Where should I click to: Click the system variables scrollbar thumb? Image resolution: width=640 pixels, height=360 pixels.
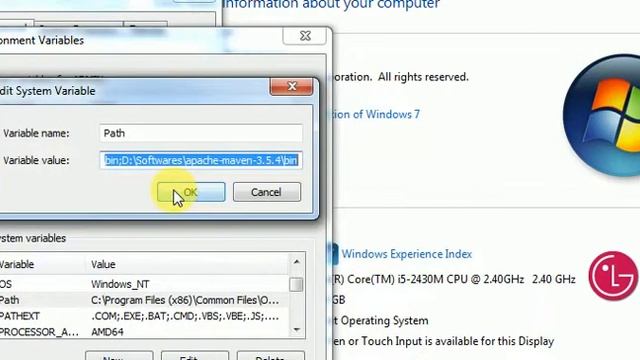(296, 284)
